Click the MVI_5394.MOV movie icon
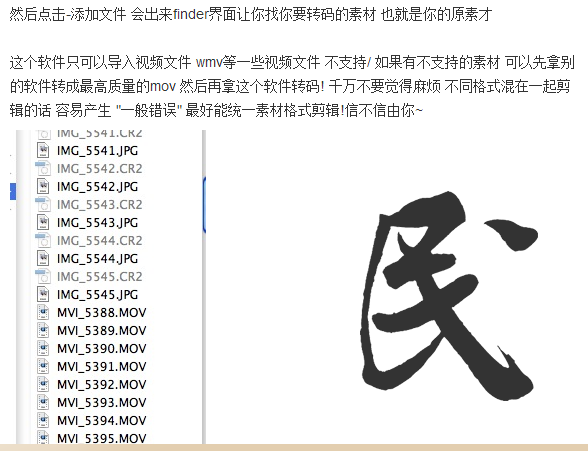 43,420
